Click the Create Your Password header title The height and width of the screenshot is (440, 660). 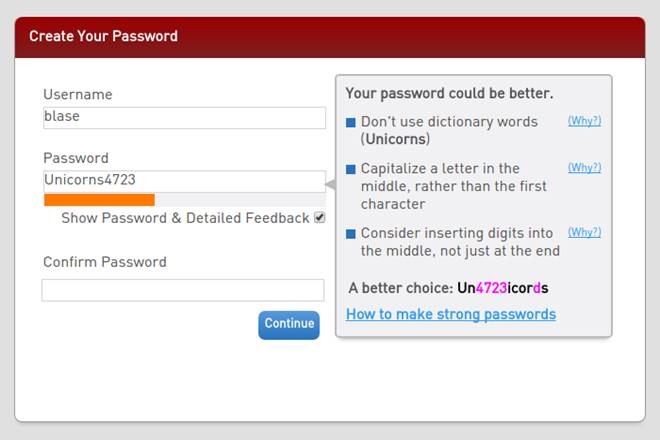pos(103,36)
